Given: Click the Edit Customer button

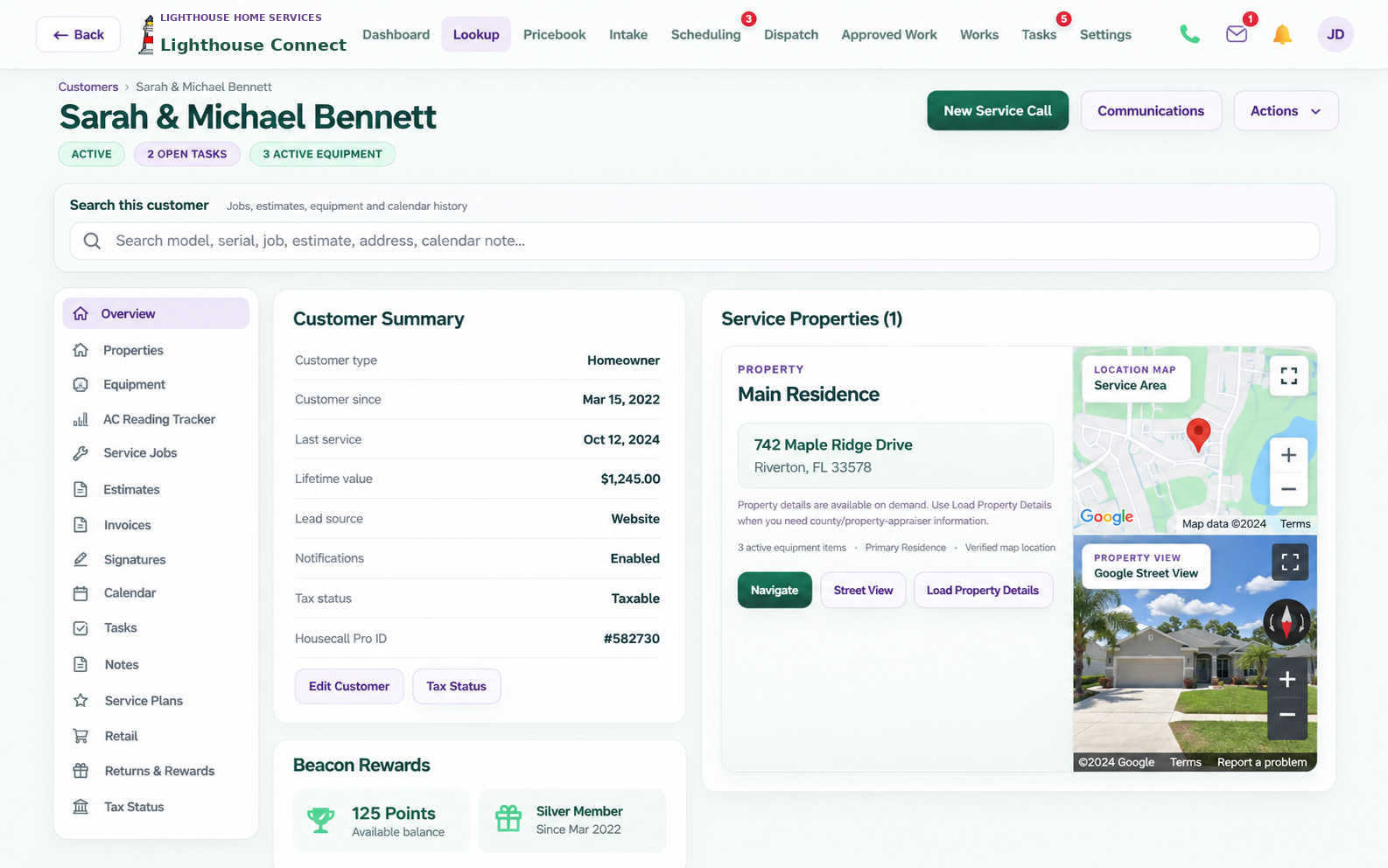Looking at the screenshot, I should pos(349,686).
